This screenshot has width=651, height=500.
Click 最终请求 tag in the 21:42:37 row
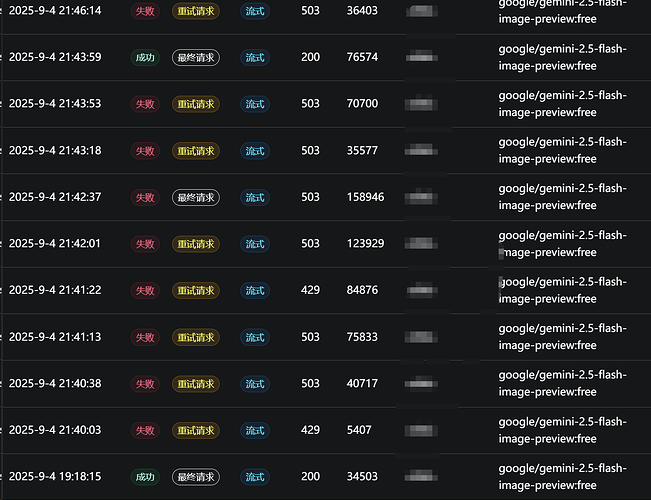(x=196, y=197)
